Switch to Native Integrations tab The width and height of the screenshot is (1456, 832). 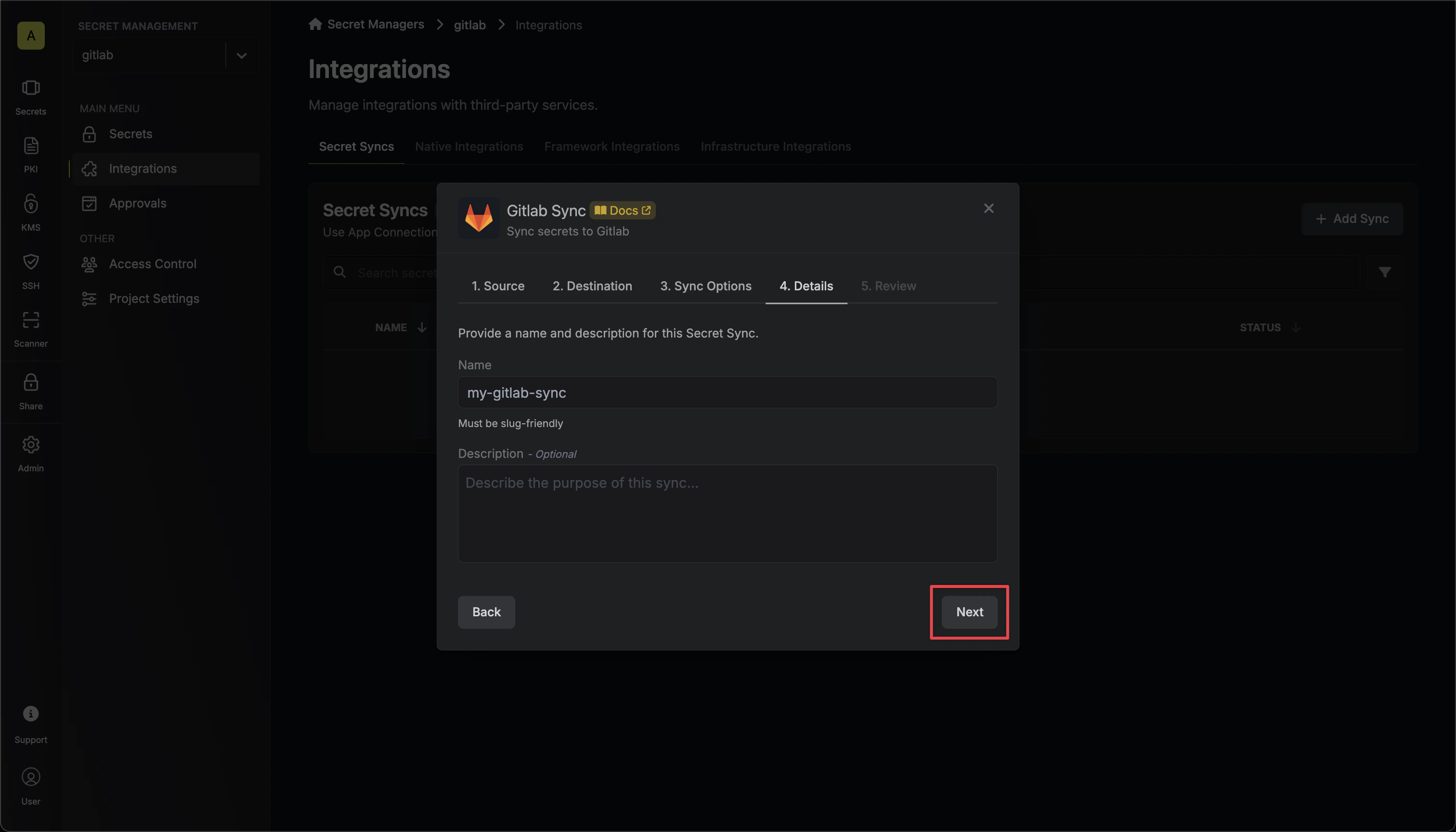pos(469,147)
